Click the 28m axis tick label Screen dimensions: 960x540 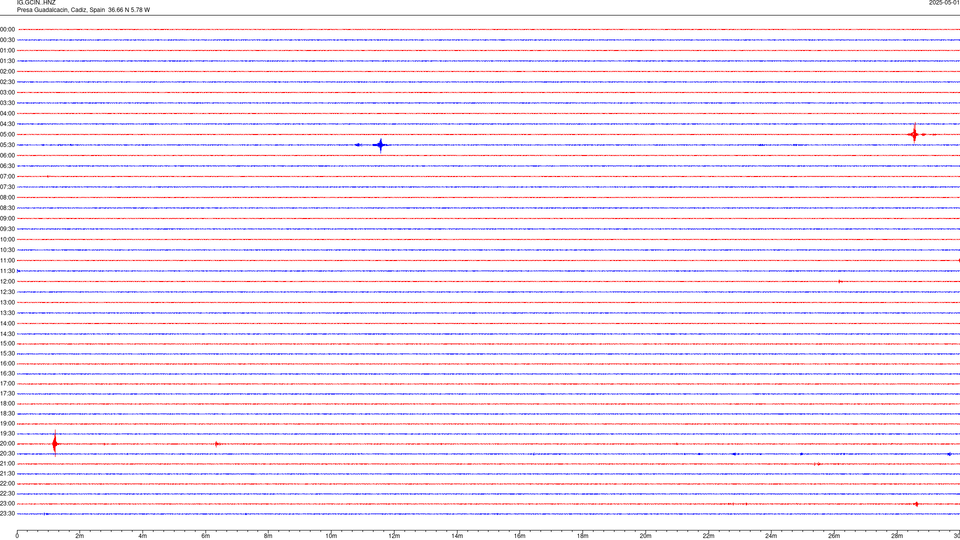click(x=897, y=536)
